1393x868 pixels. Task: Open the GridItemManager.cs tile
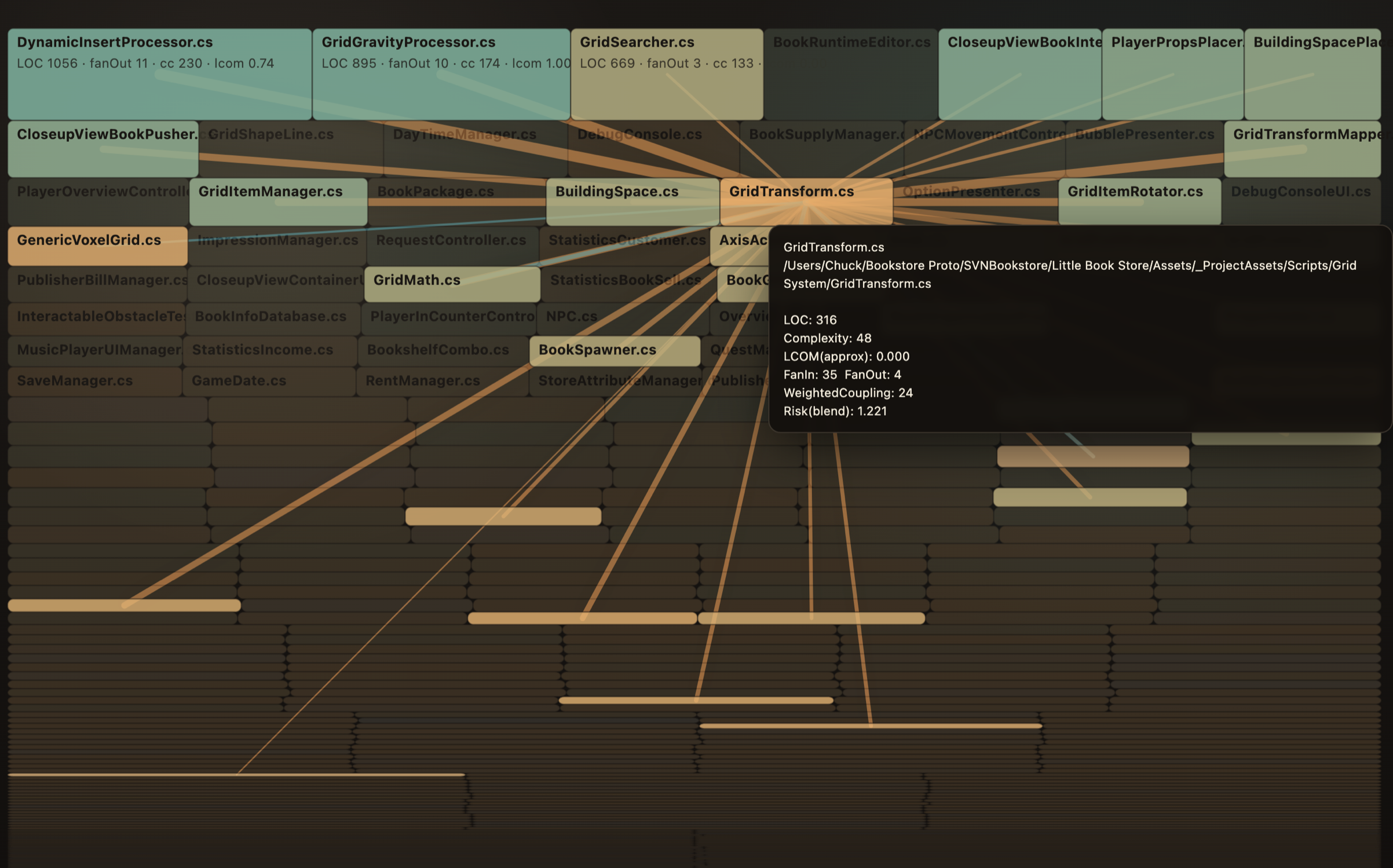[x=278, y=201]
